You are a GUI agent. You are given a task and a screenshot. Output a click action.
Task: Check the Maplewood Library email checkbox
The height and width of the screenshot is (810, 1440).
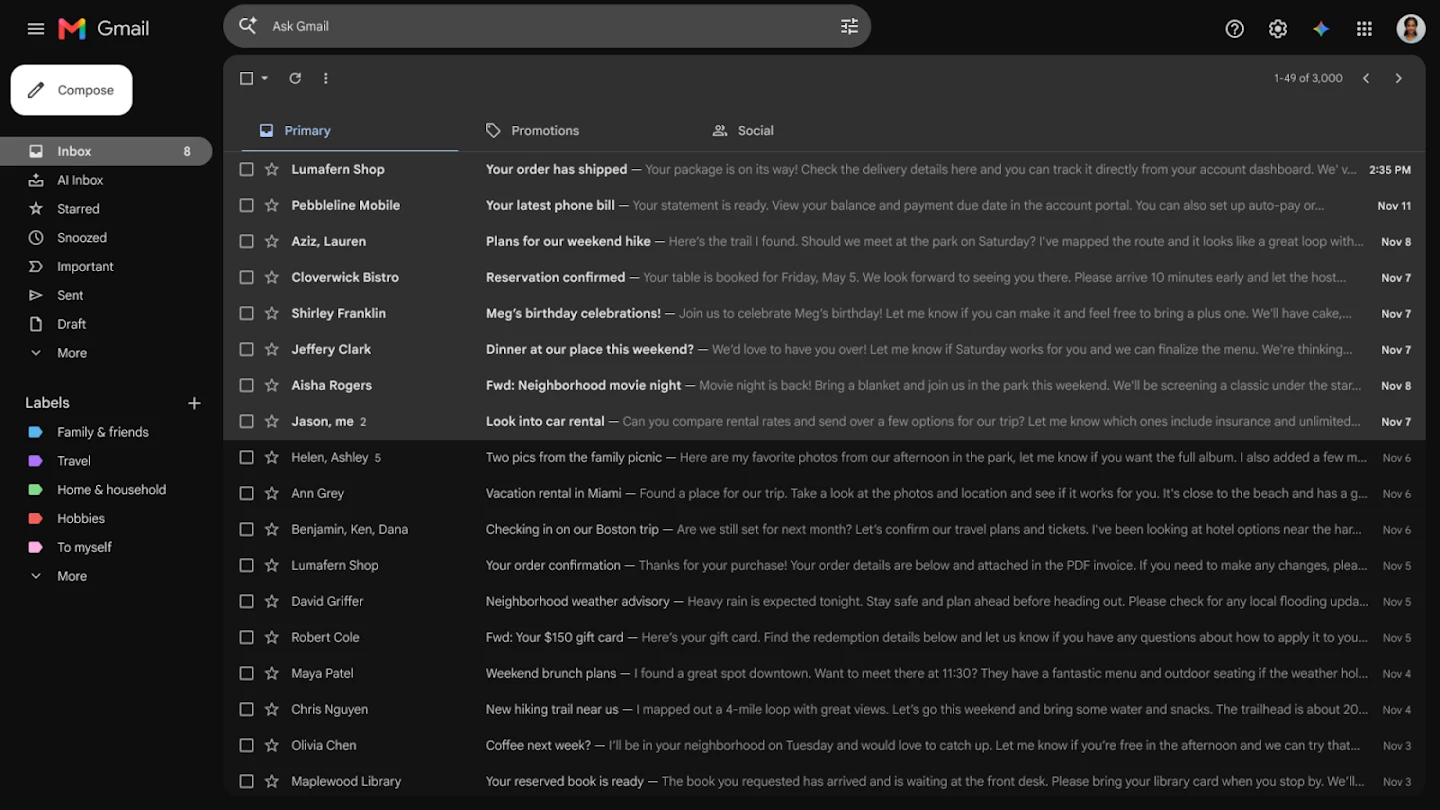pos(246,781)
